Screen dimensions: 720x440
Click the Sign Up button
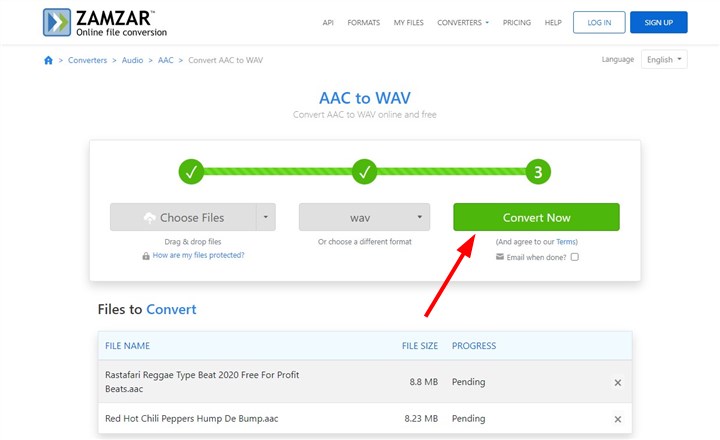coord(658,22)
